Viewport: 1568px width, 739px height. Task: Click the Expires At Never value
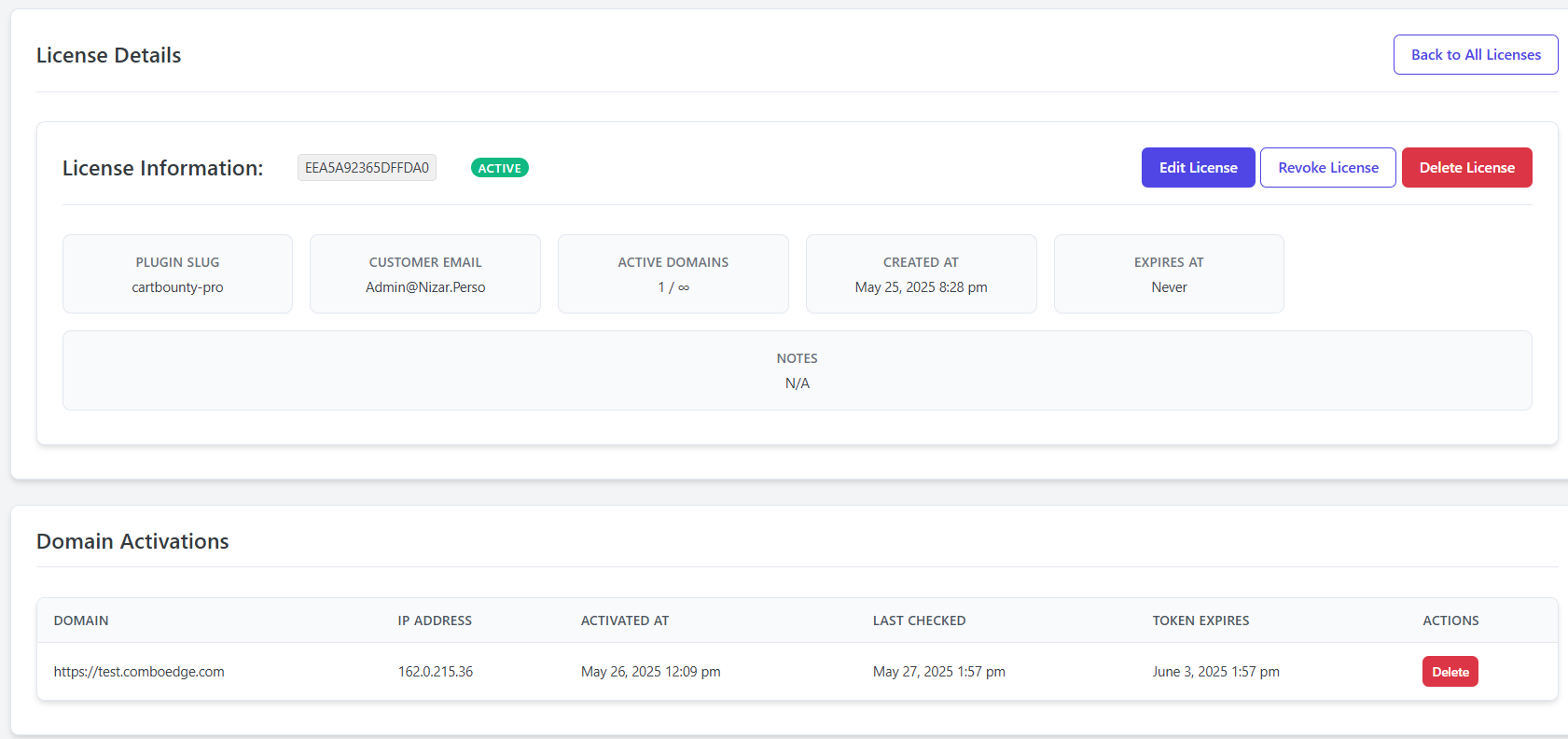[x=1169, y=287]
